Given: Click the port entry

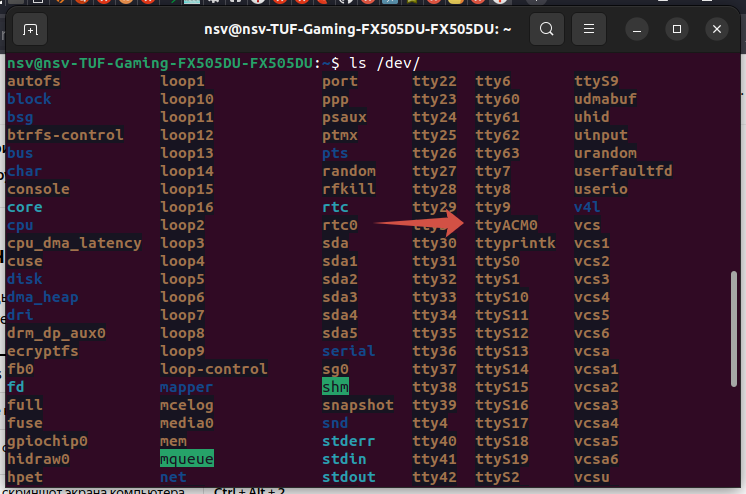Looking at the screenshot, I should pos(340,81).
